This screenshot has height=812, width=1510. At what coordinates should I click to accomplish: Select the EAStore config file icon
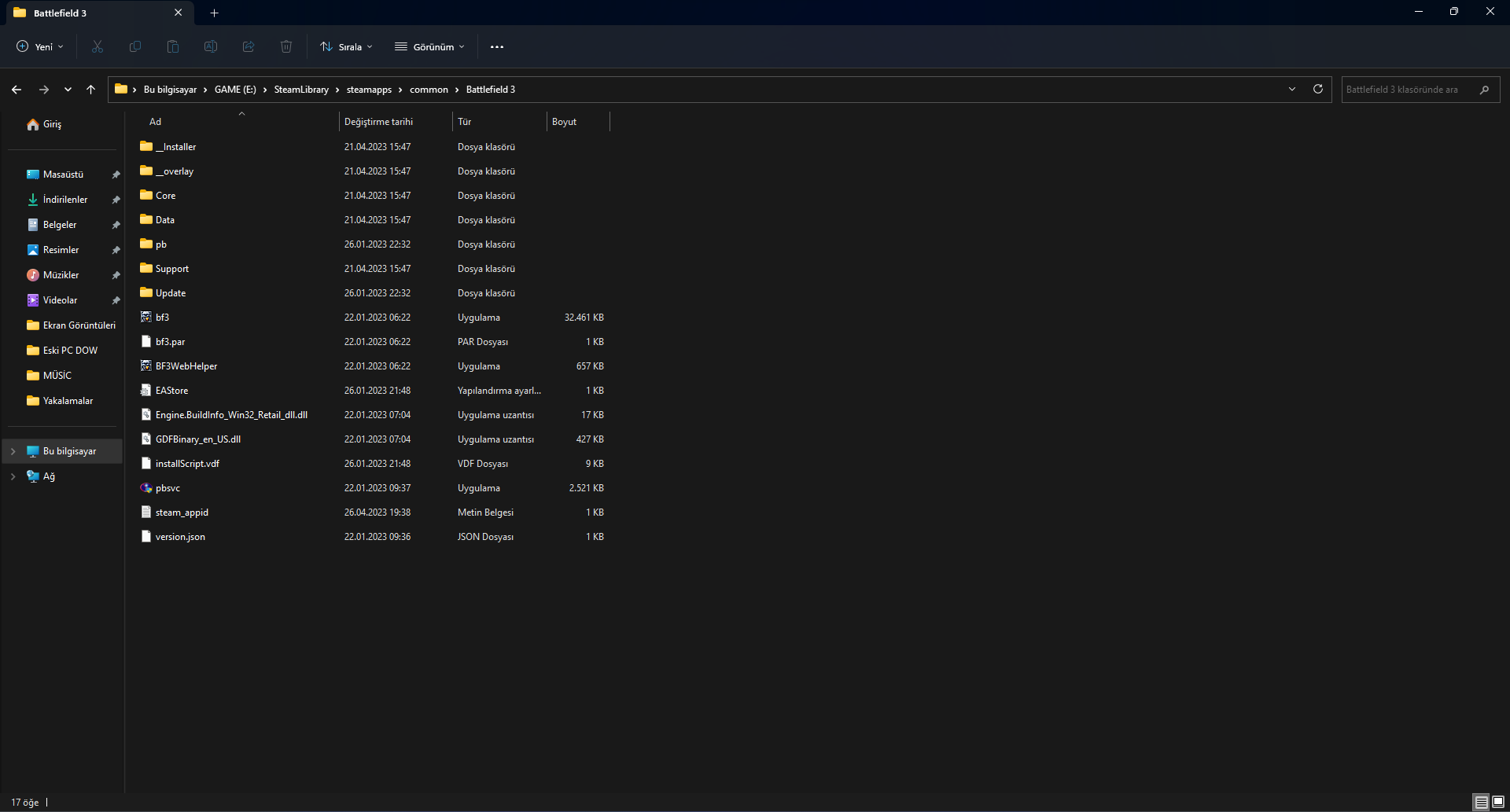click(146, 391)
